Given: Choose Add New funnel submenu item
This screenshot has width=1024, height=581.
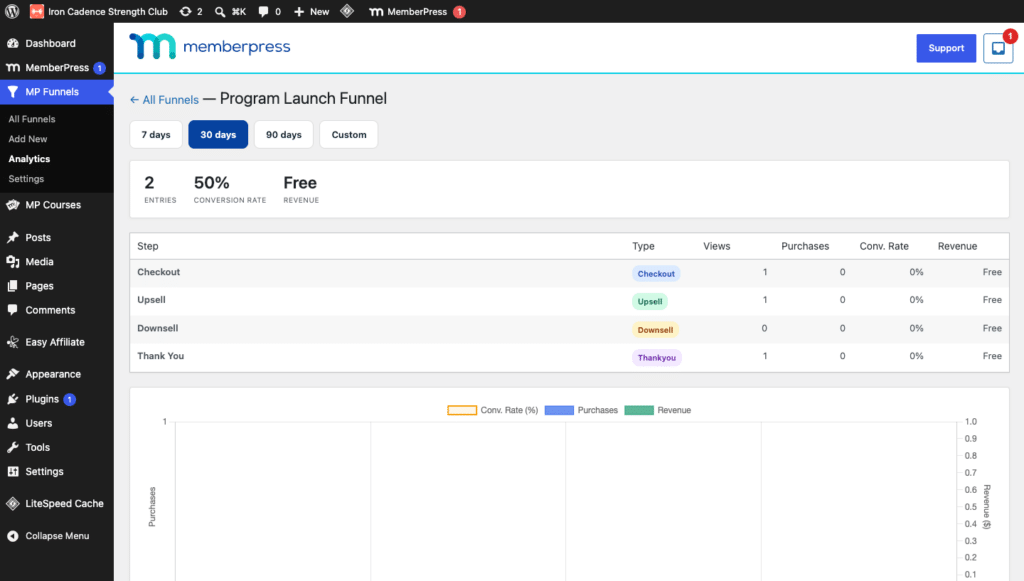Looking at the screenshot, I should click(x=28, y=139).
